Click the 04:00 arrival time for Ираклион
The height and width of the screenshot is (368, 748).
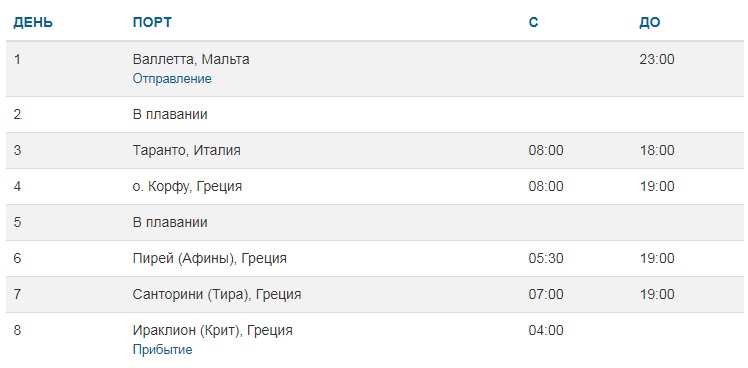(546, 330)
